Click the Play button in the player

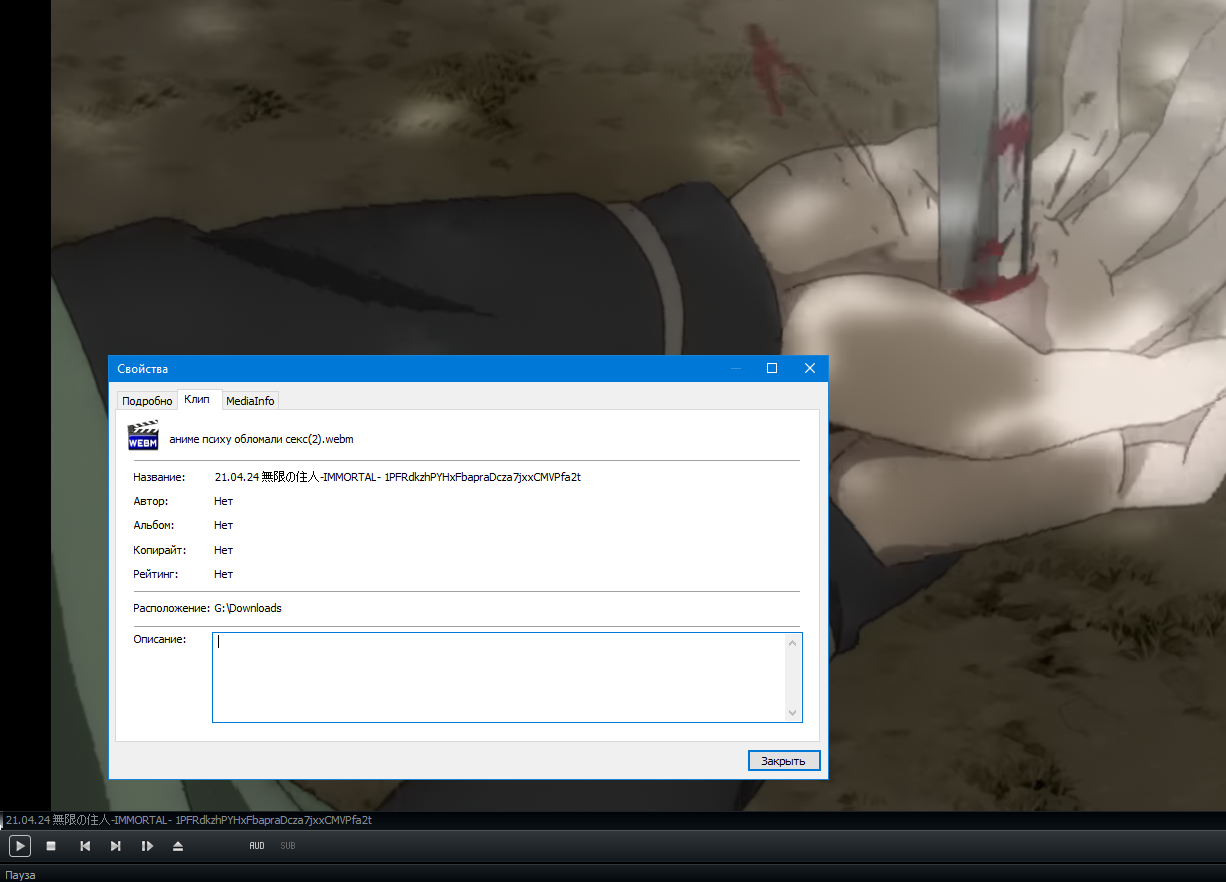click(20, 846)
